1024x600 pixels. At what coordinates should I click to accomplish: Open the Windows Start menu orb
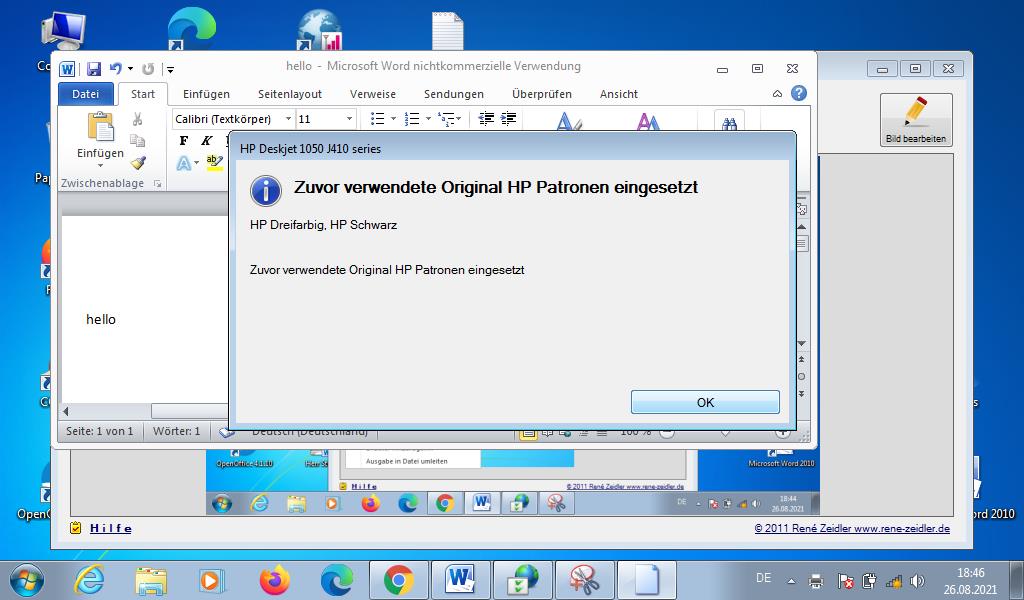pos(27,580)
